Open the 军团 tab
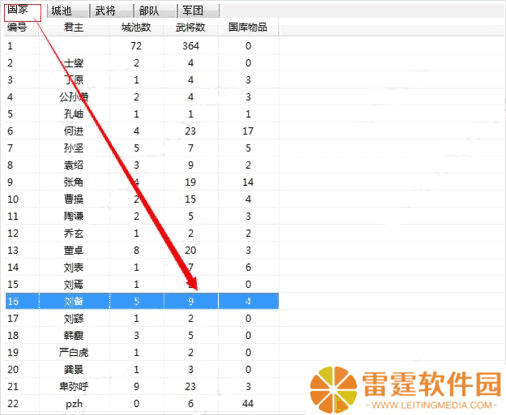 click(199, 11)
